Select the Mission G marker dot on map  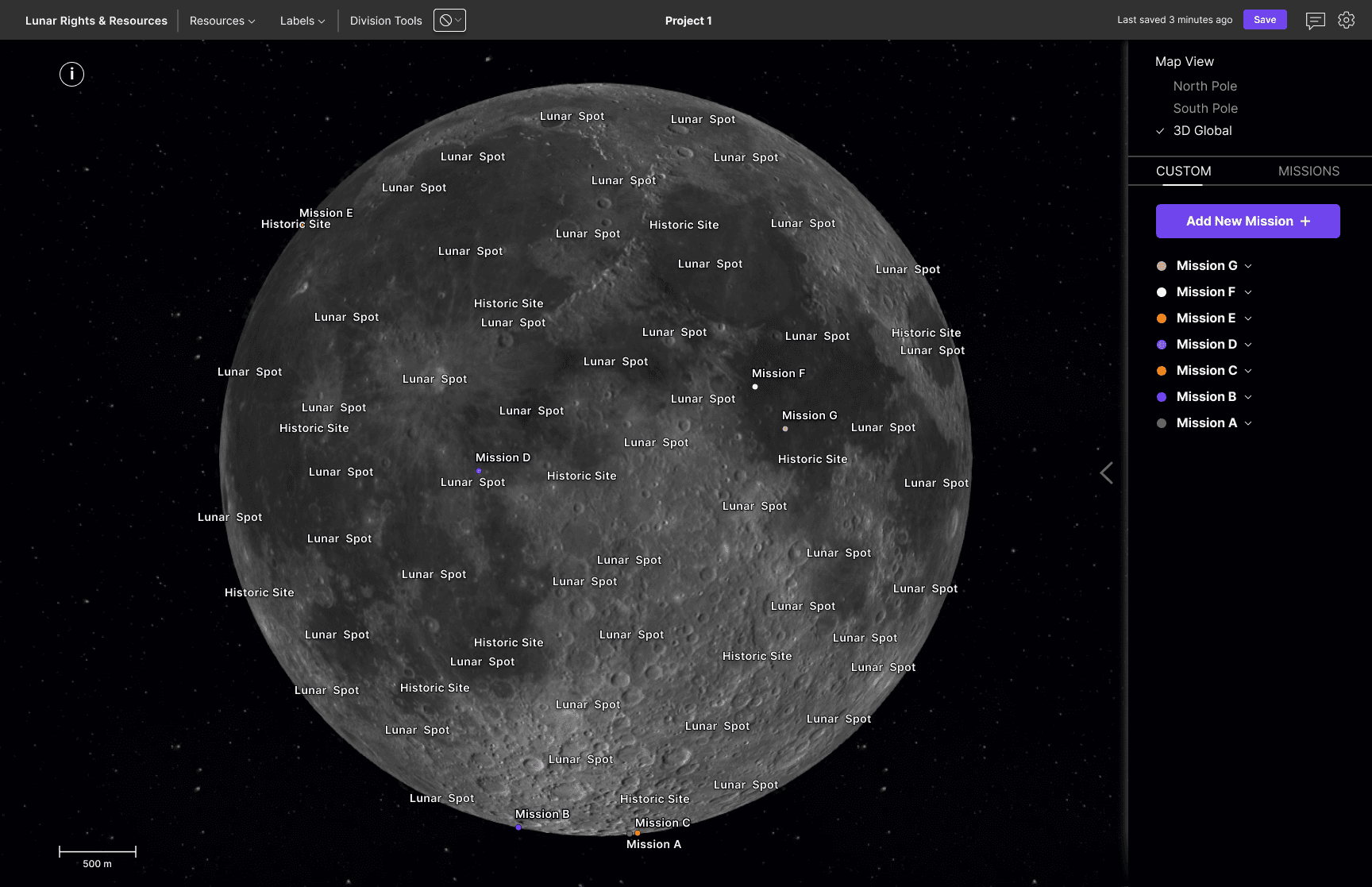pos(785,429)
